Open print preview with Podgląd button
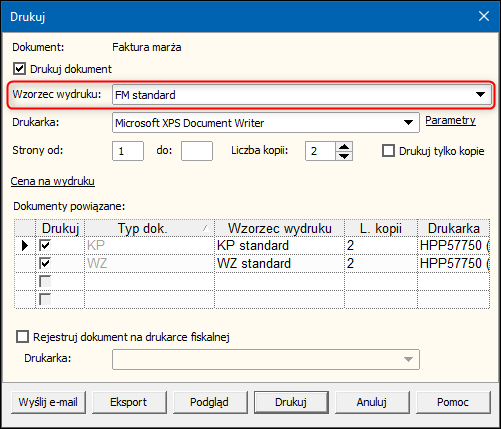 (210, 402)
